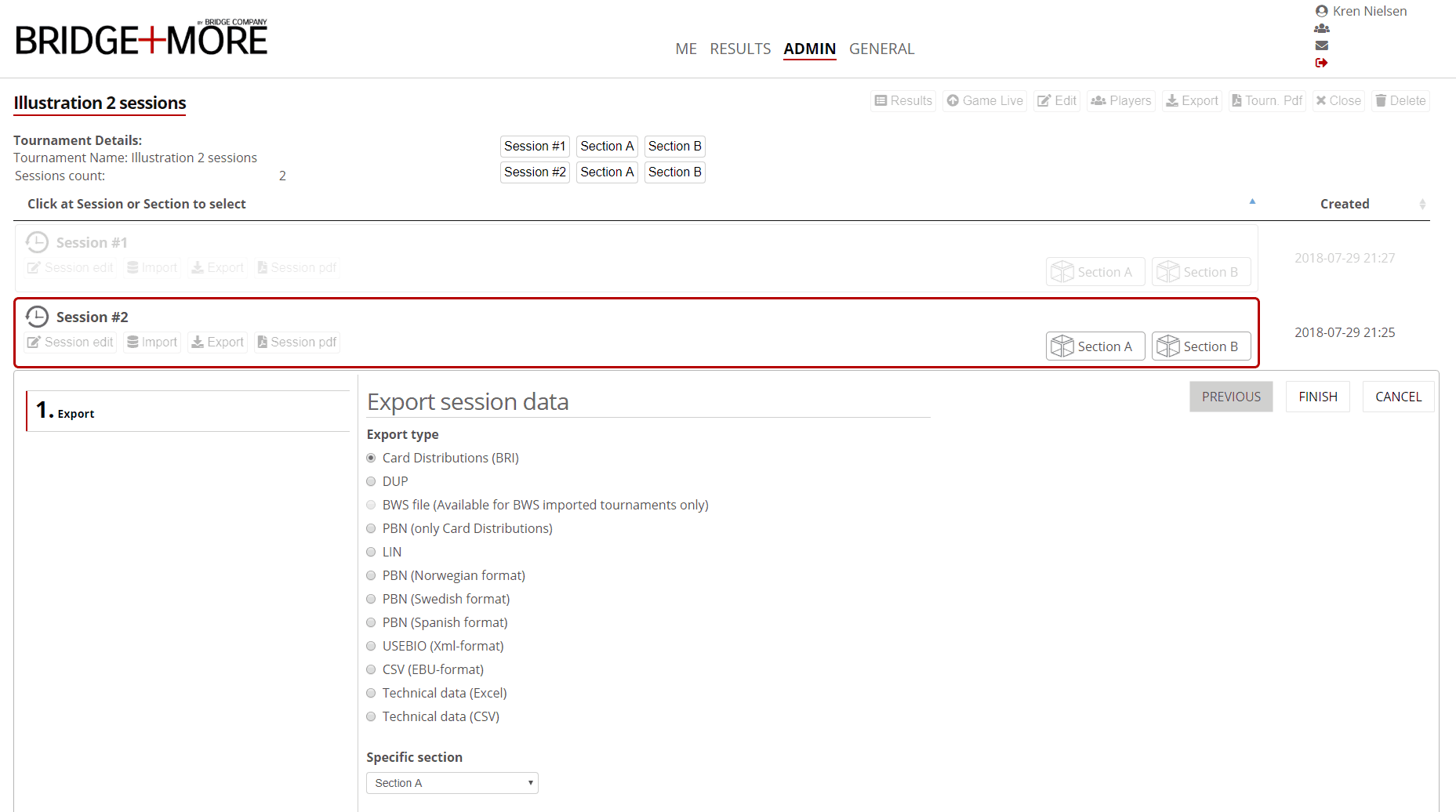1456x812 pixels.
Task: Click Session edit in Session #2 row
Action: coord(71,343)
